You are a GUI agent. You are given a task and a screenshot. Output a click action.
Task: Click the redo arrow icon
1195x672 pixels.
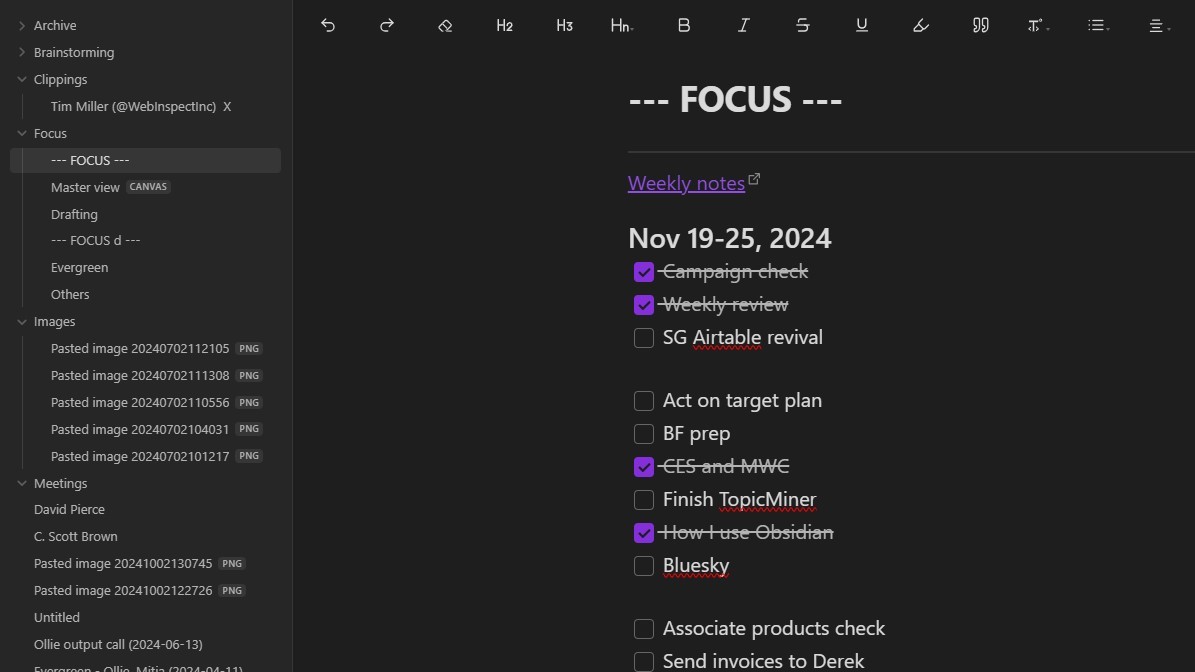click(387, 26)
